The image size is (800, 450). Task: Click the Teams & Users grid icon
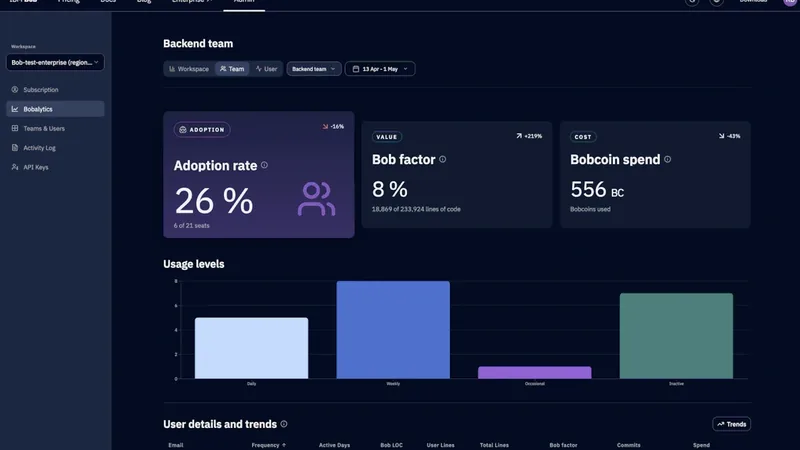point(15,129)
